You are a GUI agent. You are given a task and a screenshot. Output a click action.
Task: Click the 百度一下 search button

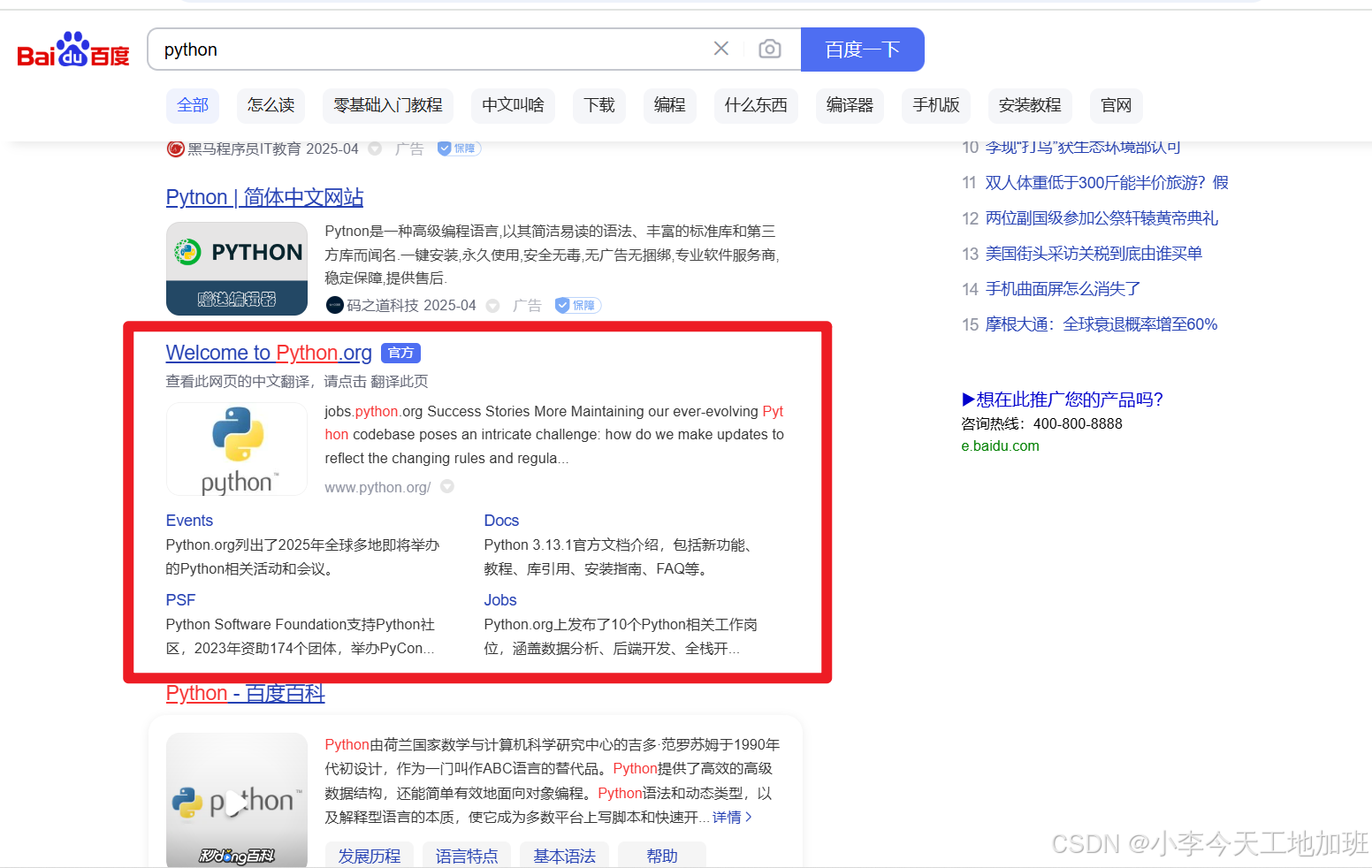(863, 49)
